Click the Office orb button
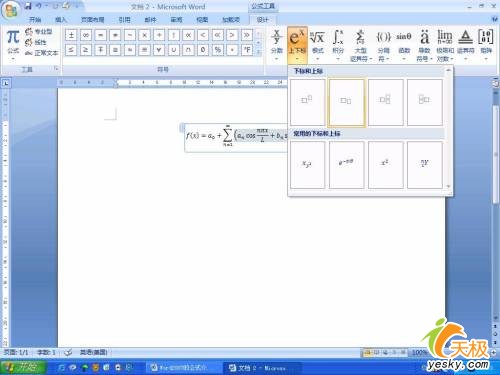 coord(11,10)
